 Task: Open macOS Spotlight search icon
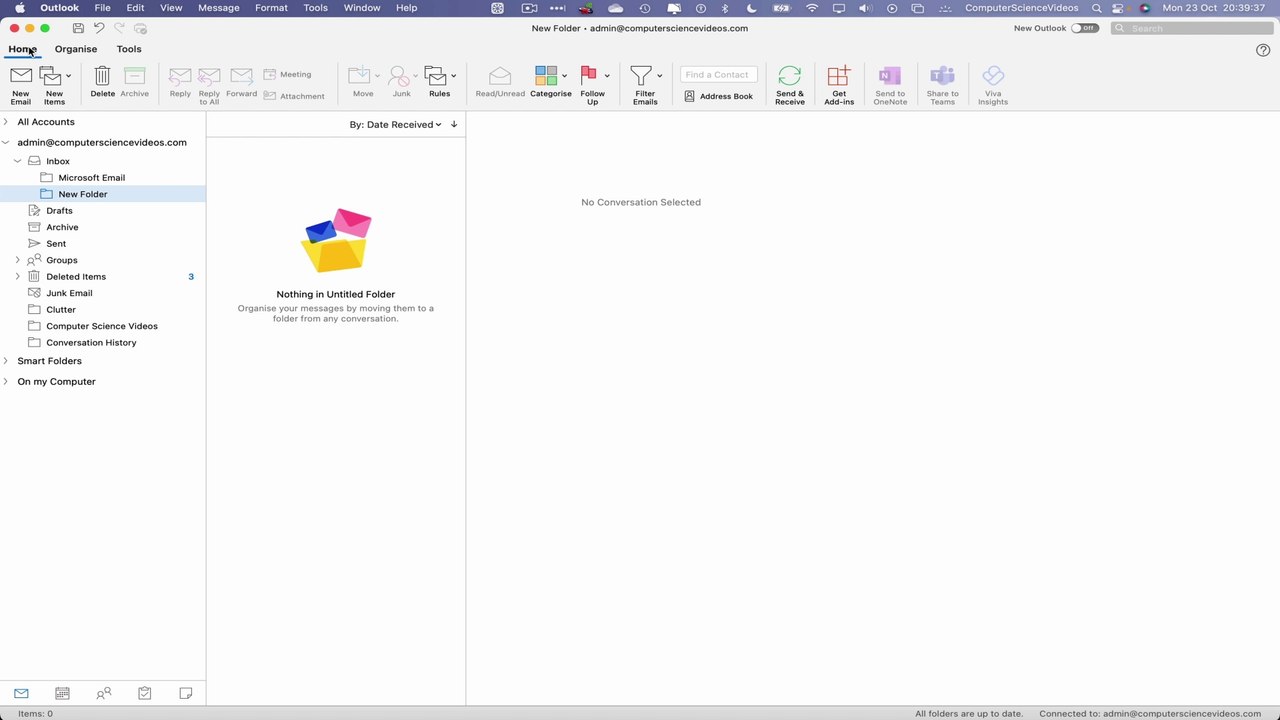click(1097, 8)
